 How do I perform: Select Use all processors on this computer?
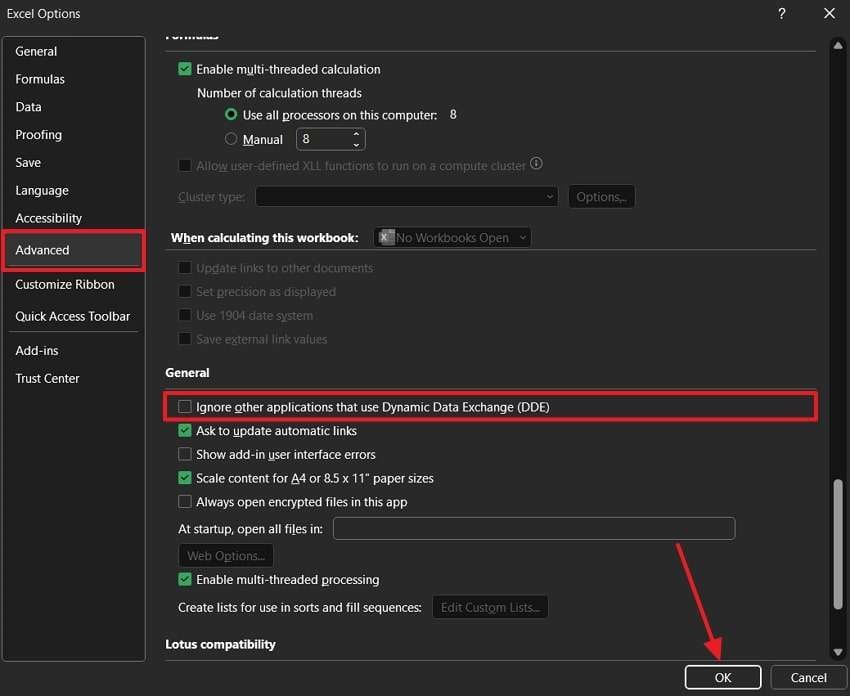231,114
